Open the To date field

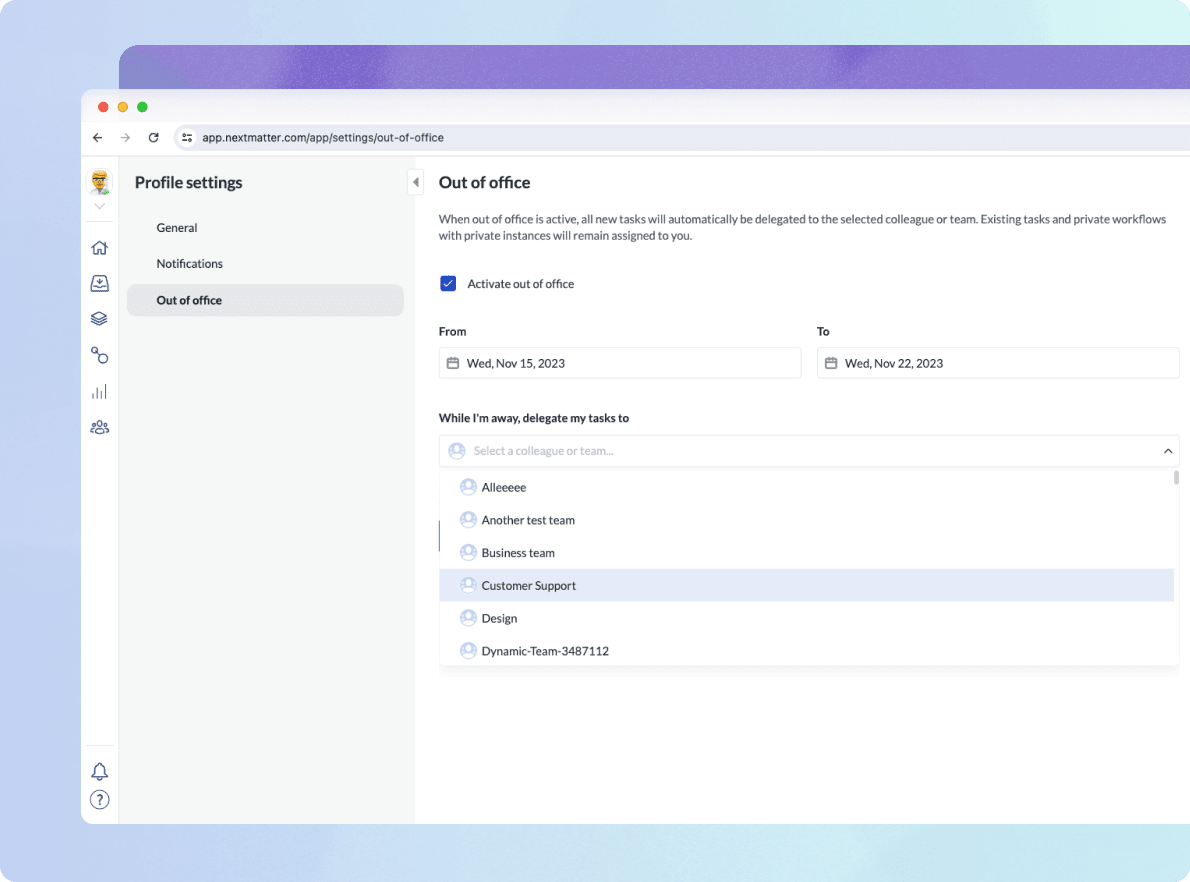point(997,363)
